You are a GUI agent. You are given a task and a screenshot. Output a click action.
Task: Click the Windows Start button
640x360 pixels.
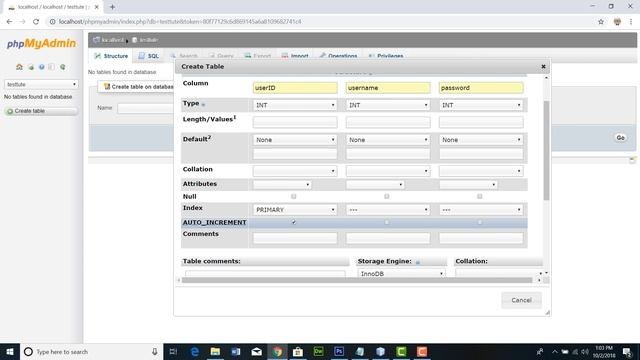(10, 351)
